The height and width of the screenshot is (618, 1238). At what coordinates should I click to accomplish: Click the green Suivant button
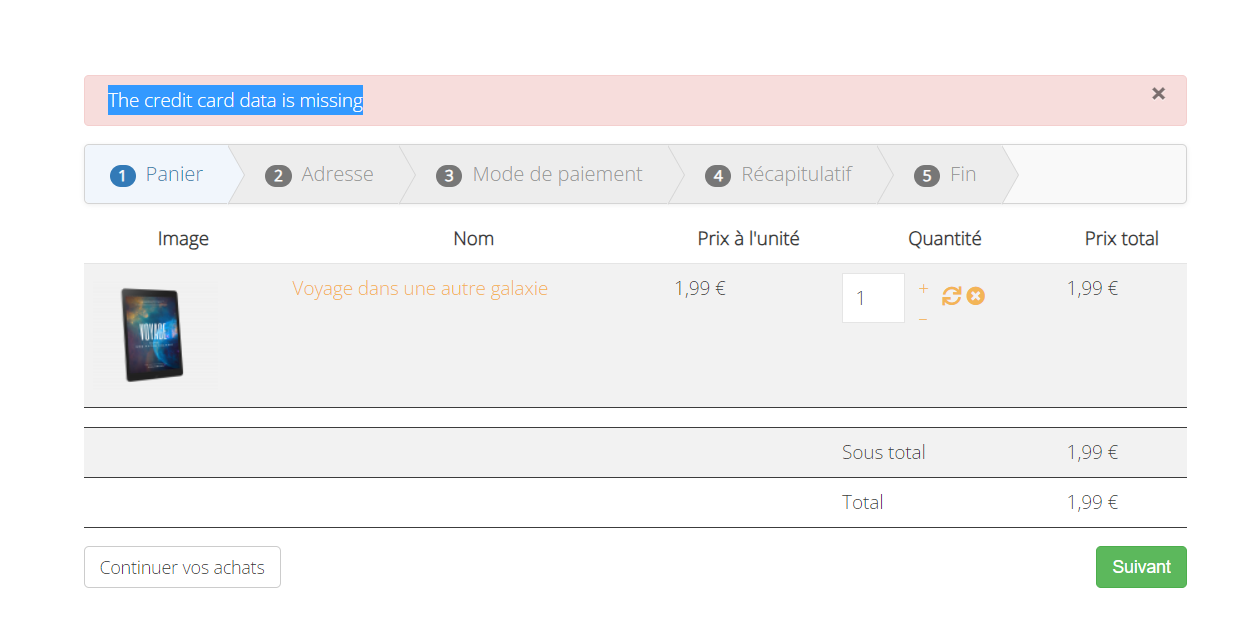coord(1141,567)
